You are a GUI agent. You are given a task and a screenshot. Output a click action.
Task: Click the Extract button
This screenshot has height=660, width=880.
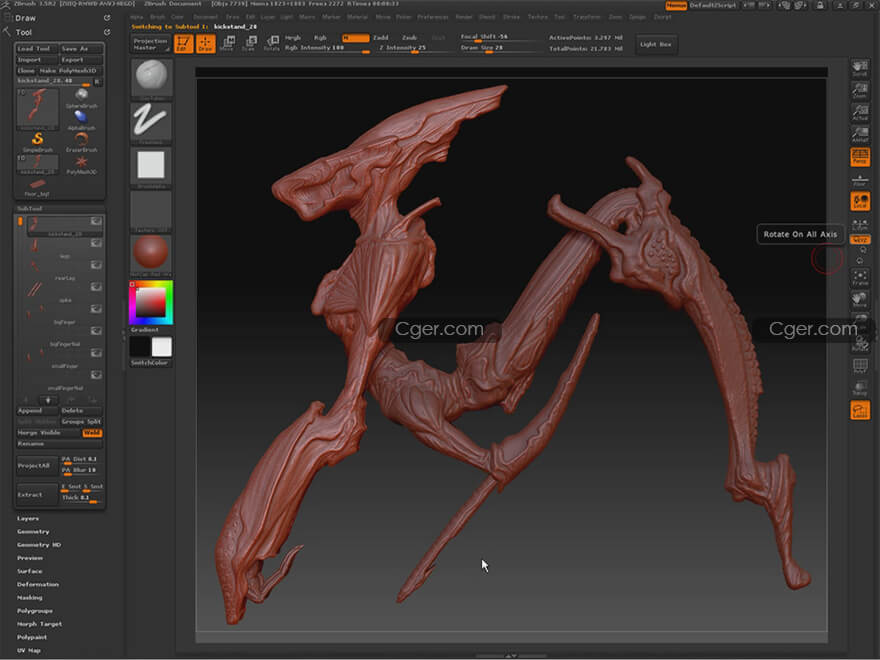pos(37,494)
